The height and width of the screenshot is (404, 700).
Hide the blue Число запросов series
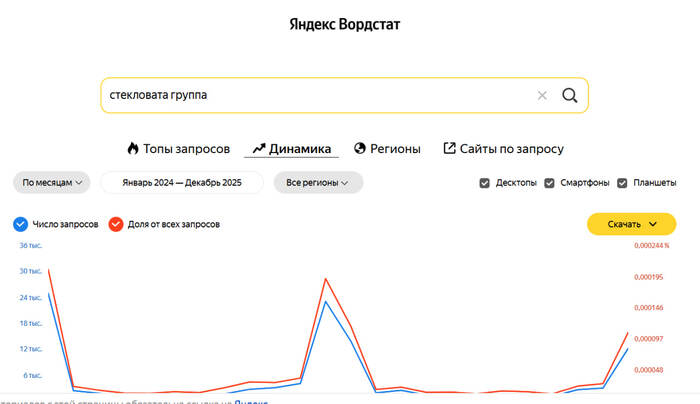click(21, 224)
